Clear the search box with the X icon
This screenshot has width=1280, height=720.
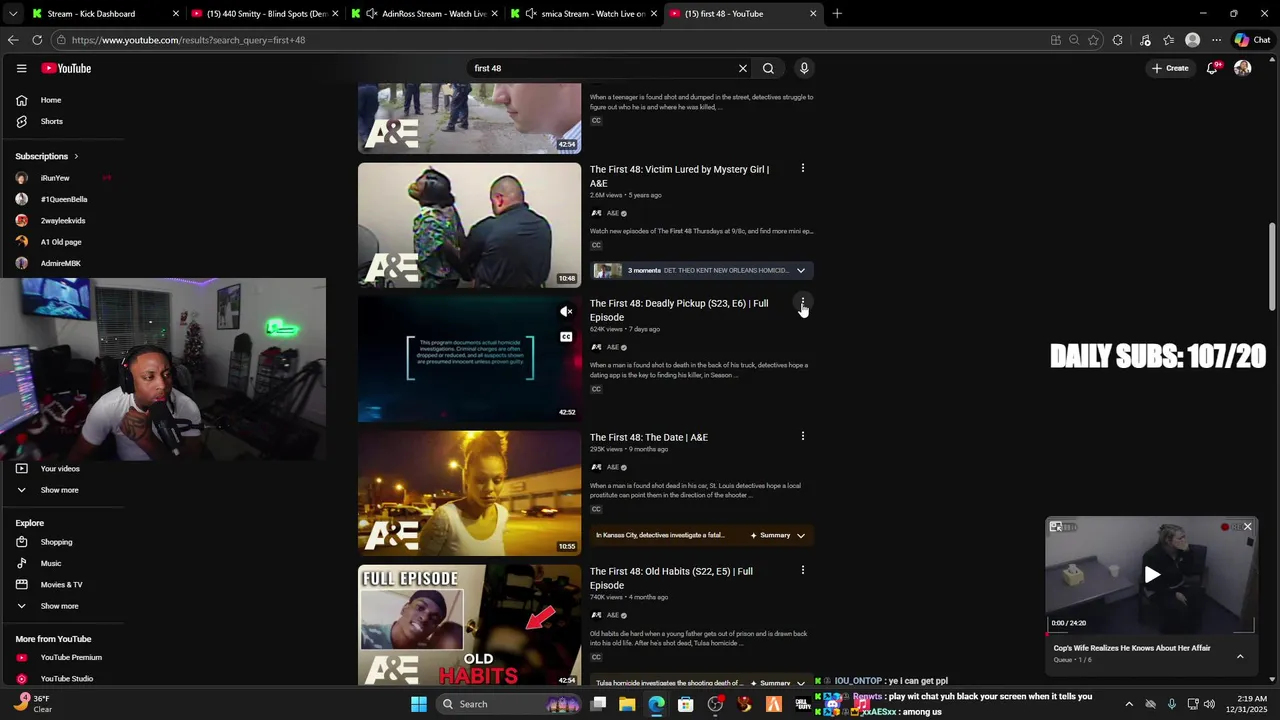click(743, 68)
